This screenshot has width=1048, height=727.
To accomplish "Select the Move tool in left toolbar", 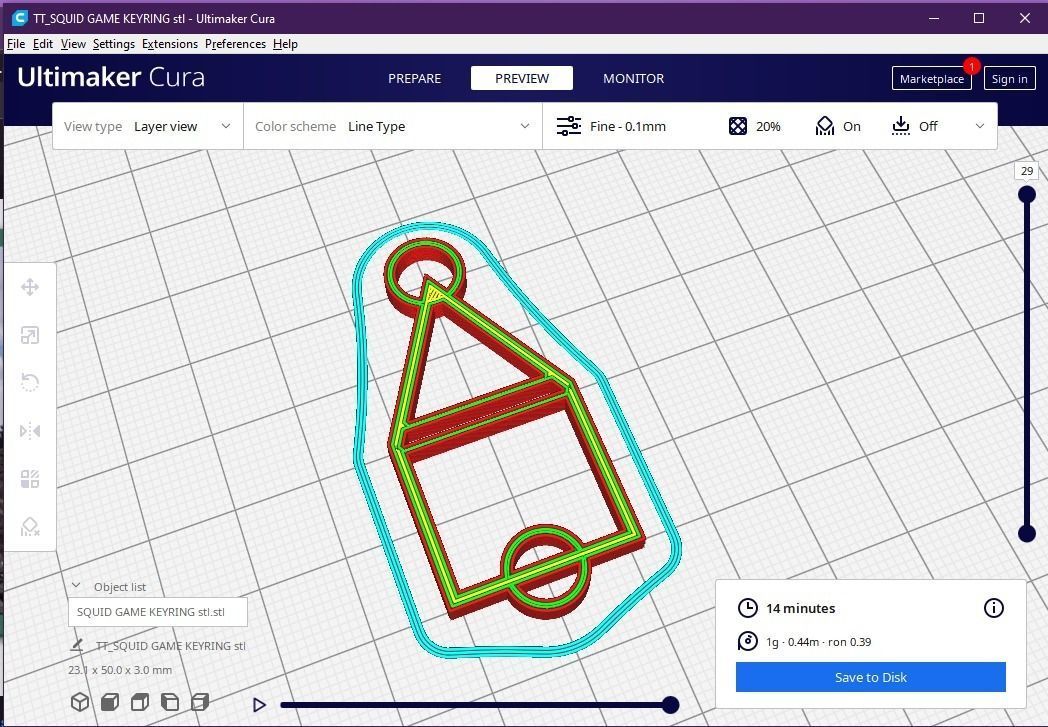I will point(29,287).
